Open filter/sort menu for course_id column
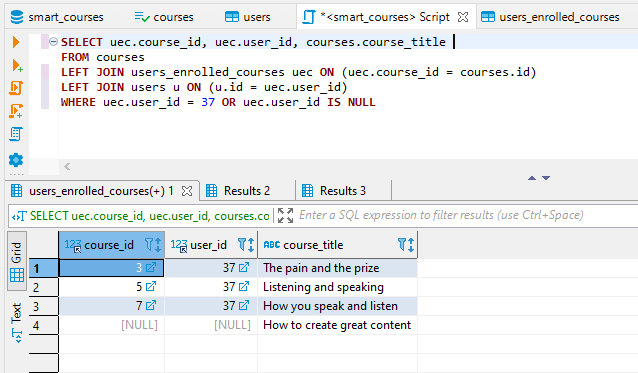The image size is (638, 373). click(x=153, y=245)
